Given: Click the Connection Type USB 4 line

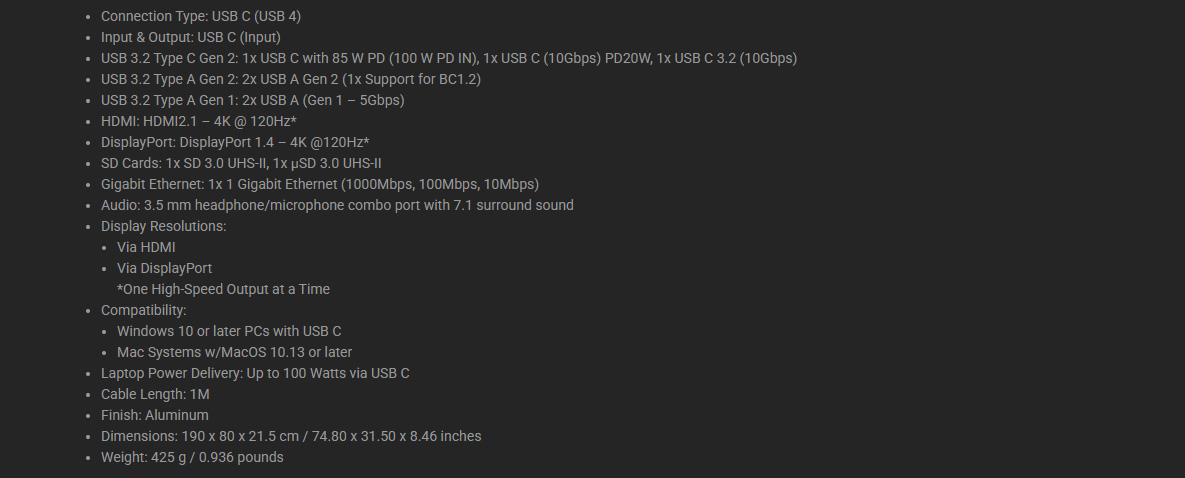Looking at the screenshot, I should tap(201, 16).
